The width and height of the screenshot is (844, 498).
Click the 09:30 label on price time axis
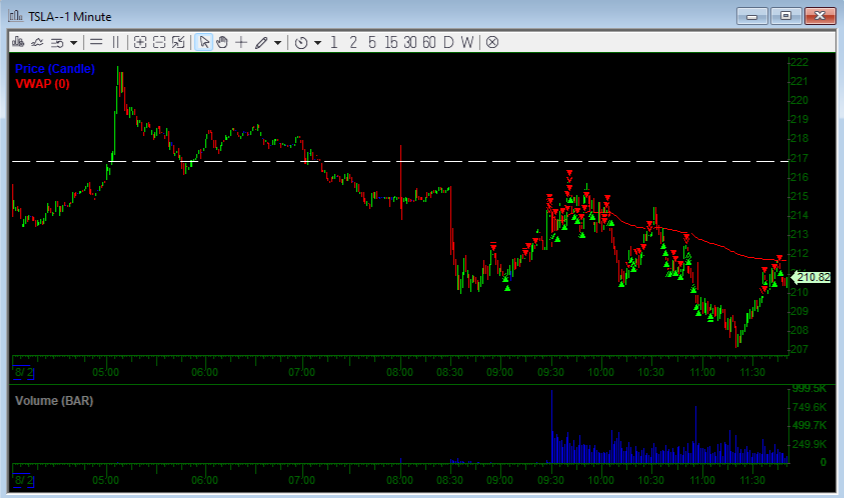pyautogui.click(x=550, y=372)
